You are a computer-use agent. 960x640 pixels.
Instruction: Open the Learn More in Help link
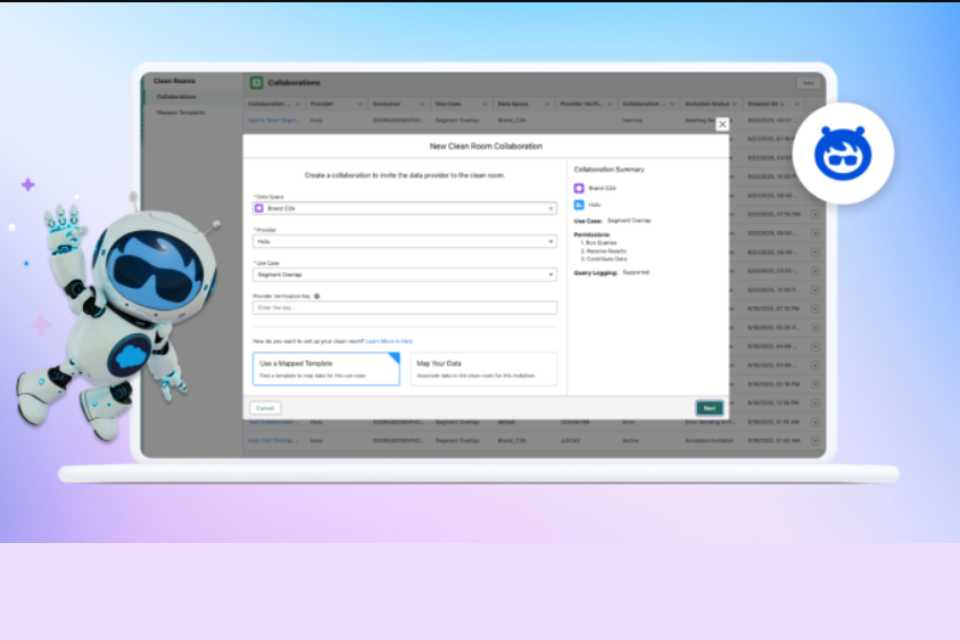(x=389, y=341)
